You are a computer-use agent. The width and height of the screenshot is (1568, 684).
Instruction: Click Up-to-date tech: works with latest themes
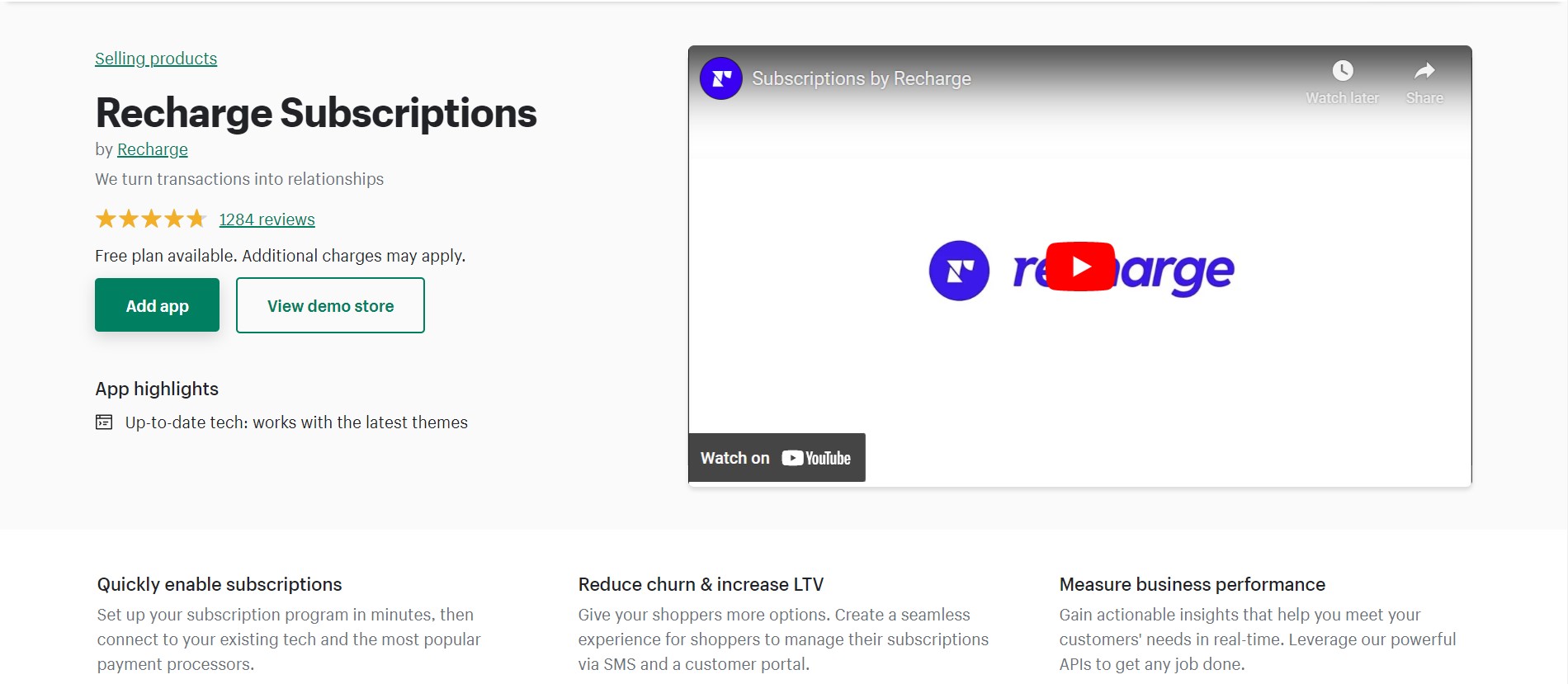click(x=296, y=422)
